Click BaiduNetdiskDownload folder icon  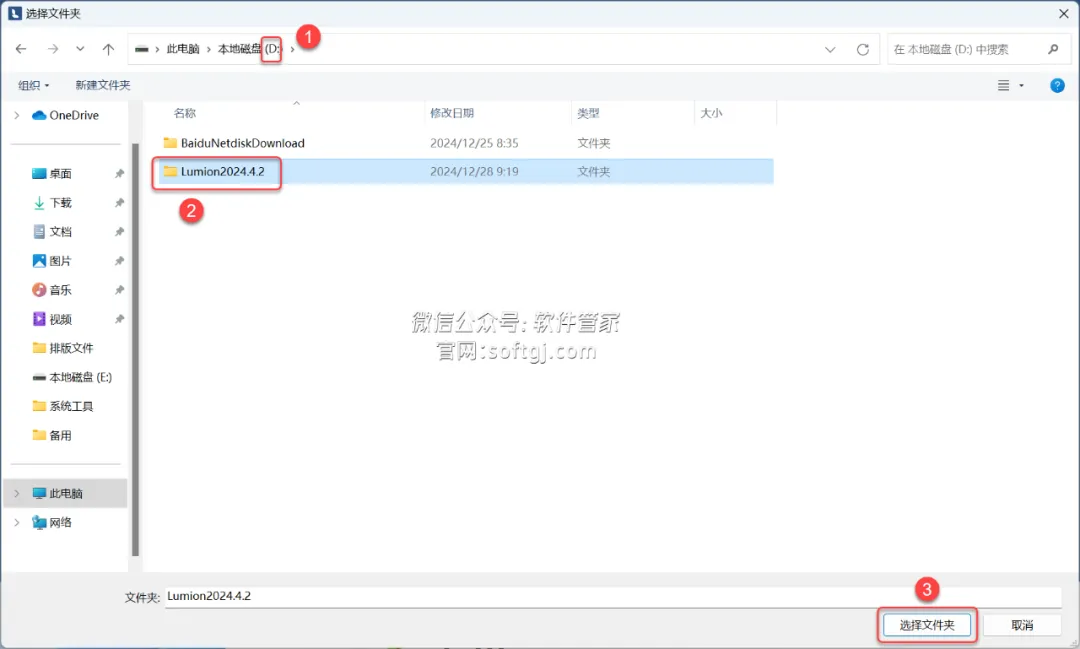(x=170, y=143)
